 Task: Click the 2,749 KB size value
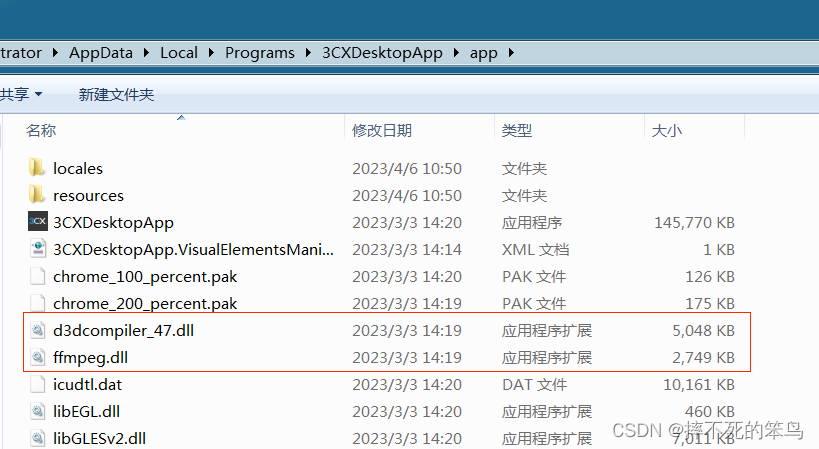[x=704, y=358]
